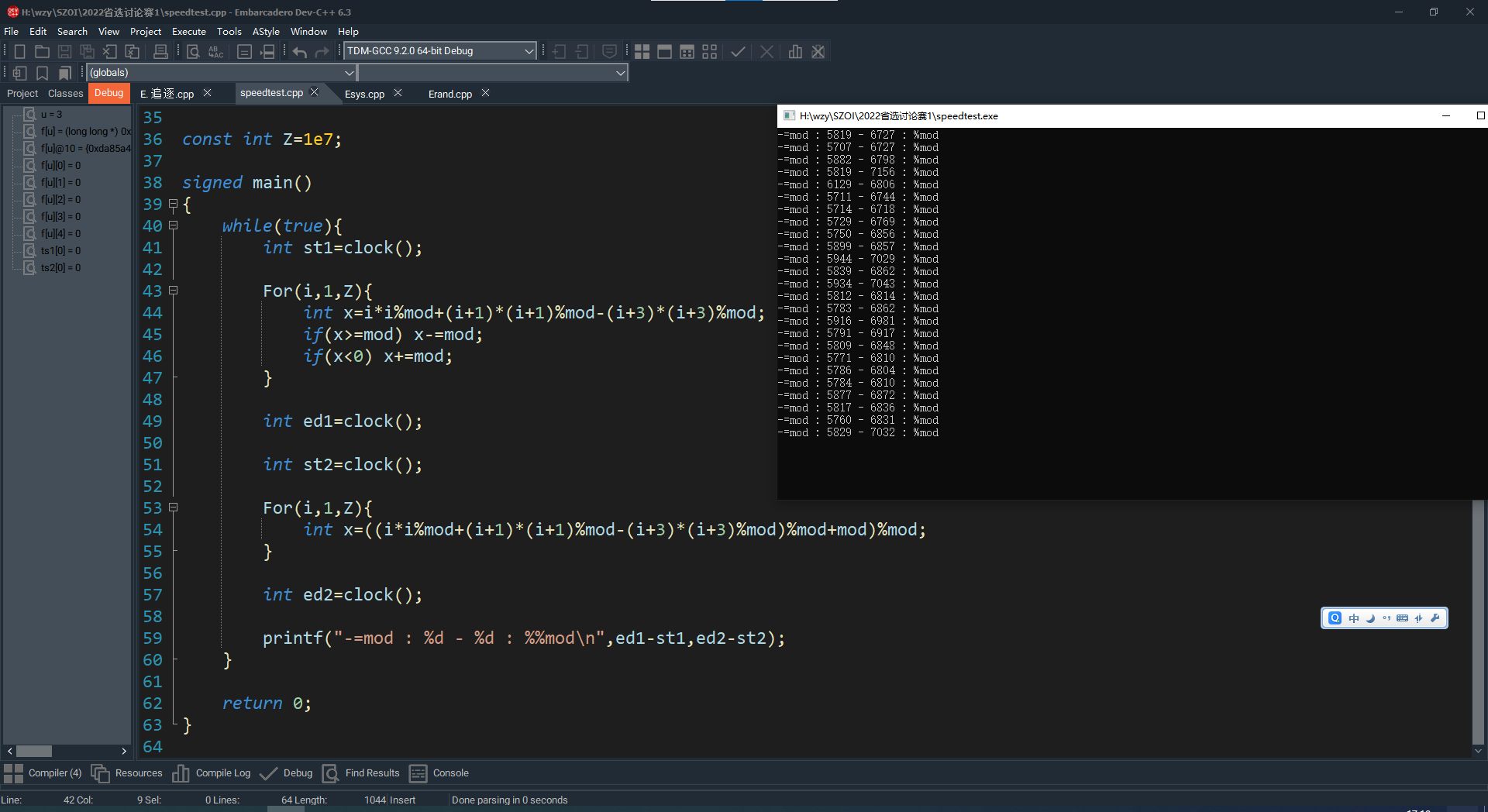This screenshot has height=812, width=1488.
Task: Save the current file
Action: [65, 51]
